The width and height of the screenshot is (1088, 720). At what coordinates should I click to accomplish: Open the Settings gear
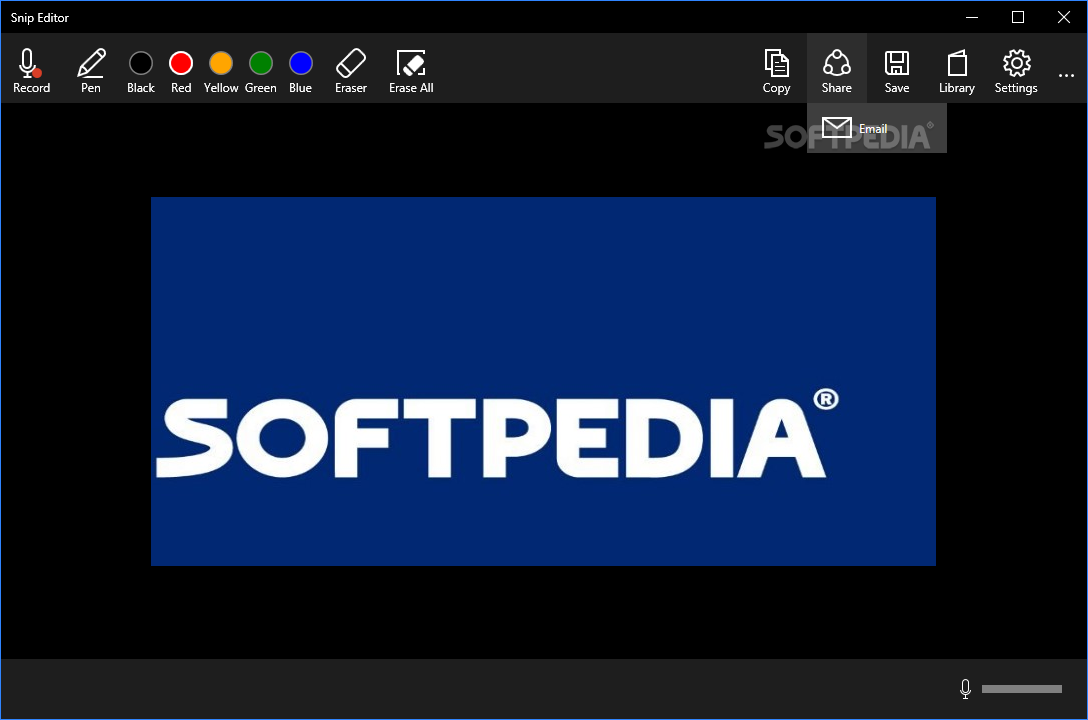1016,70
